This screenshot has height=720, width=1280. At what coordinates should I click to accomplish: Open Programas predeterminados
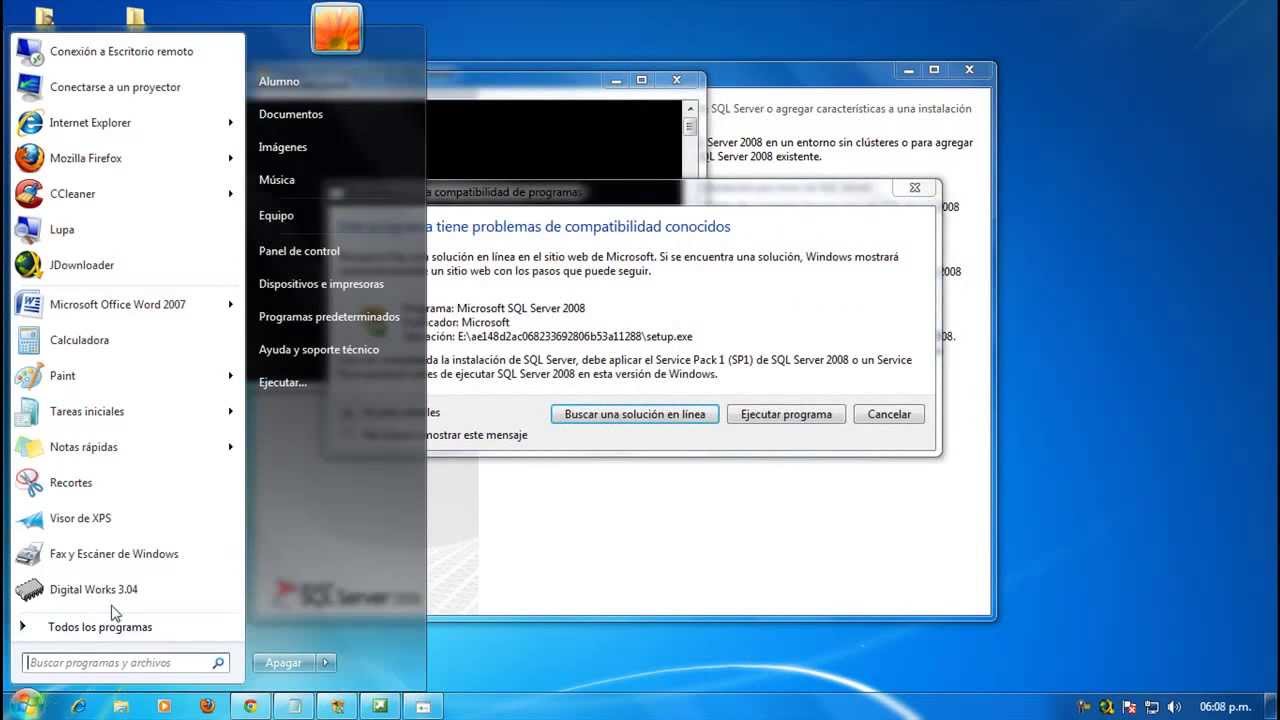click(x=329, y=317)
